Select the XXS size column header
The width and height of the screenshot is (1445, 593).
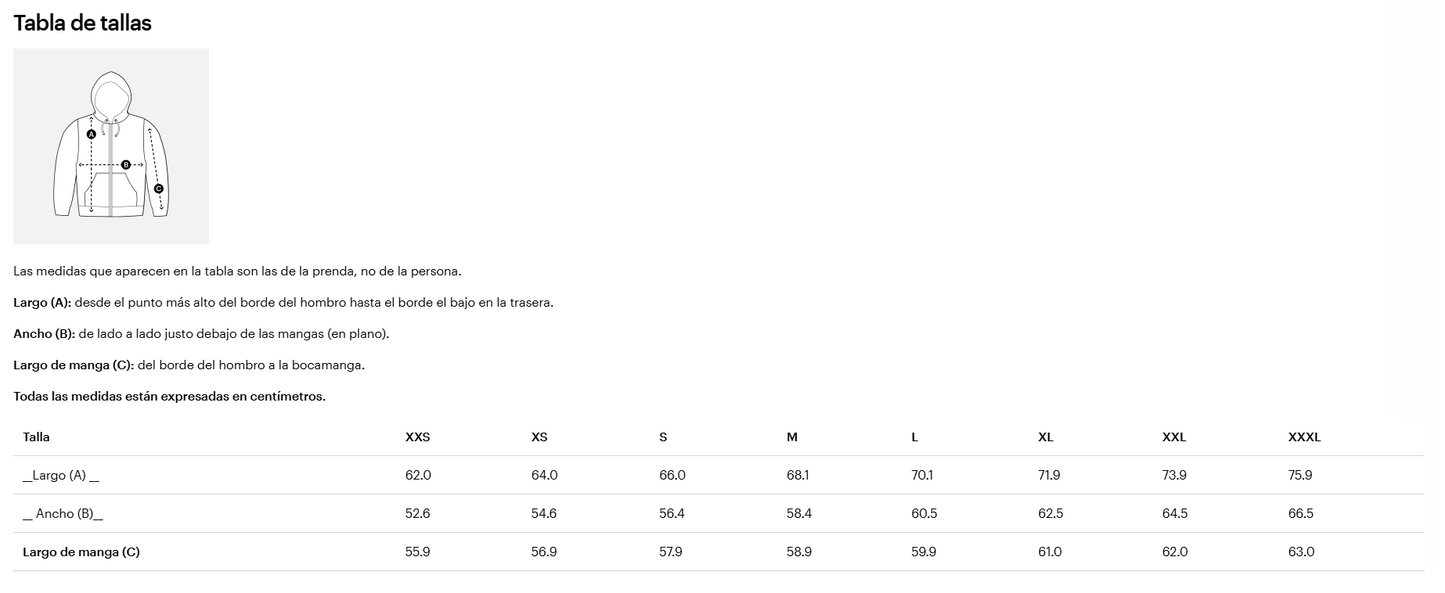click(x=417, y=437)
